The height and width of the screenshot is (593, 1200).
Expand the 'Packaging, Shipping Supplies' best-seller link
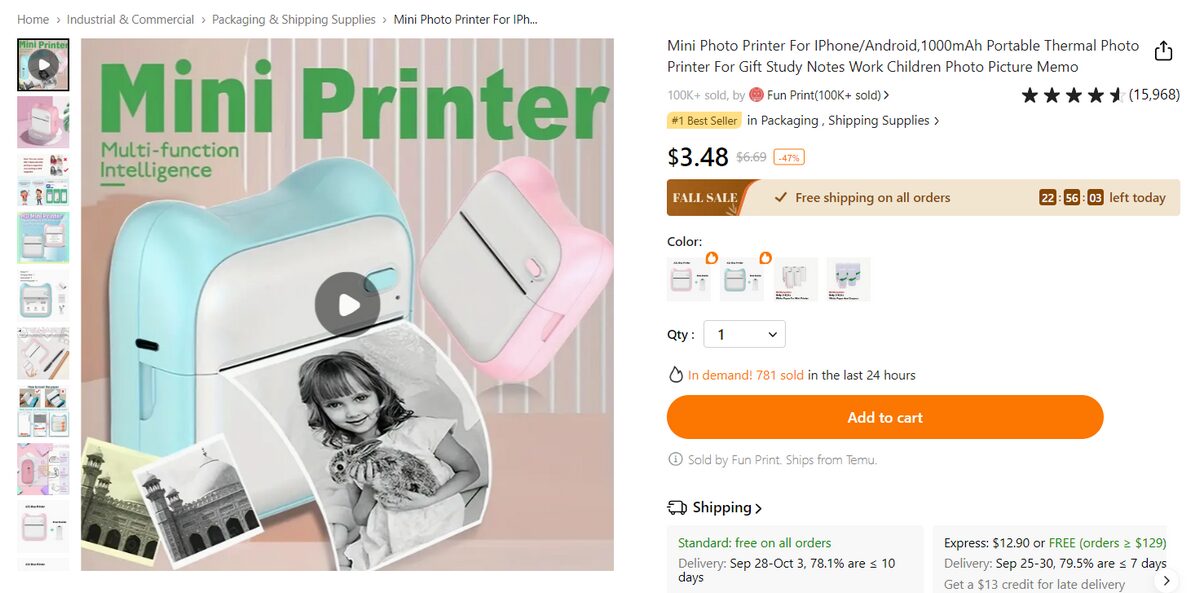click(x=843, y=121)
